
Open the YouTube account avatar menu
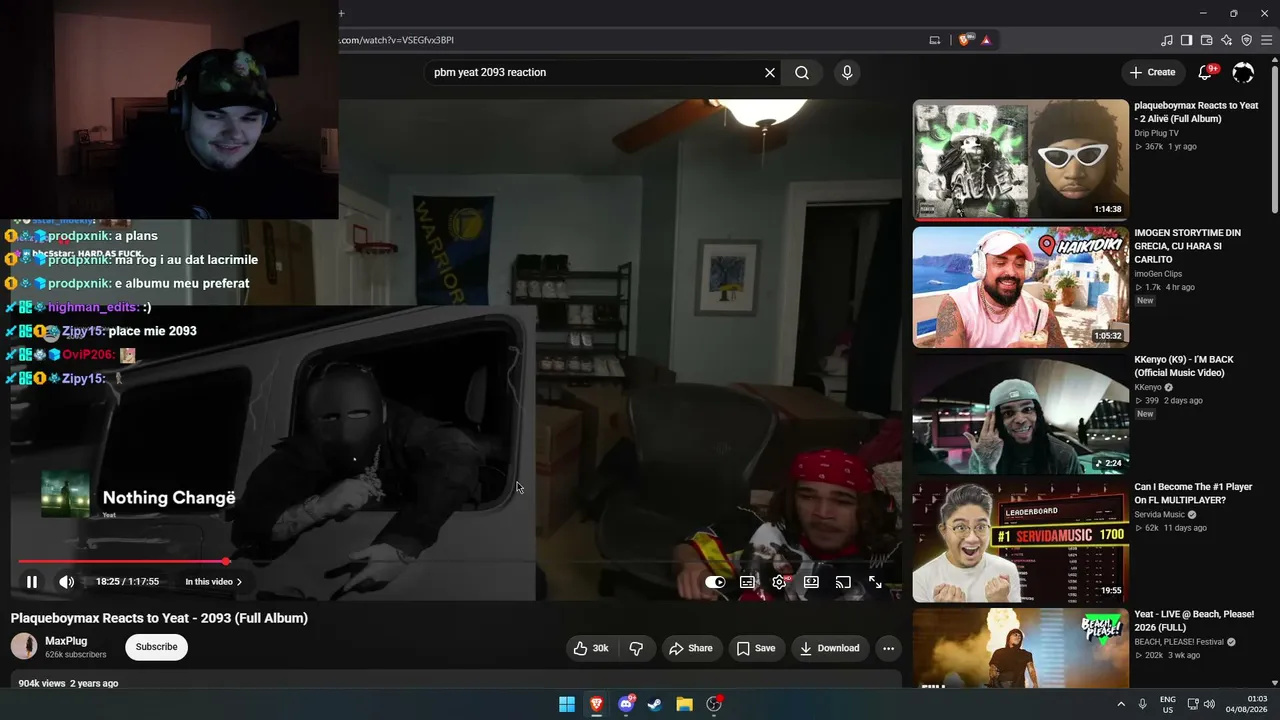pos(1243,72)
